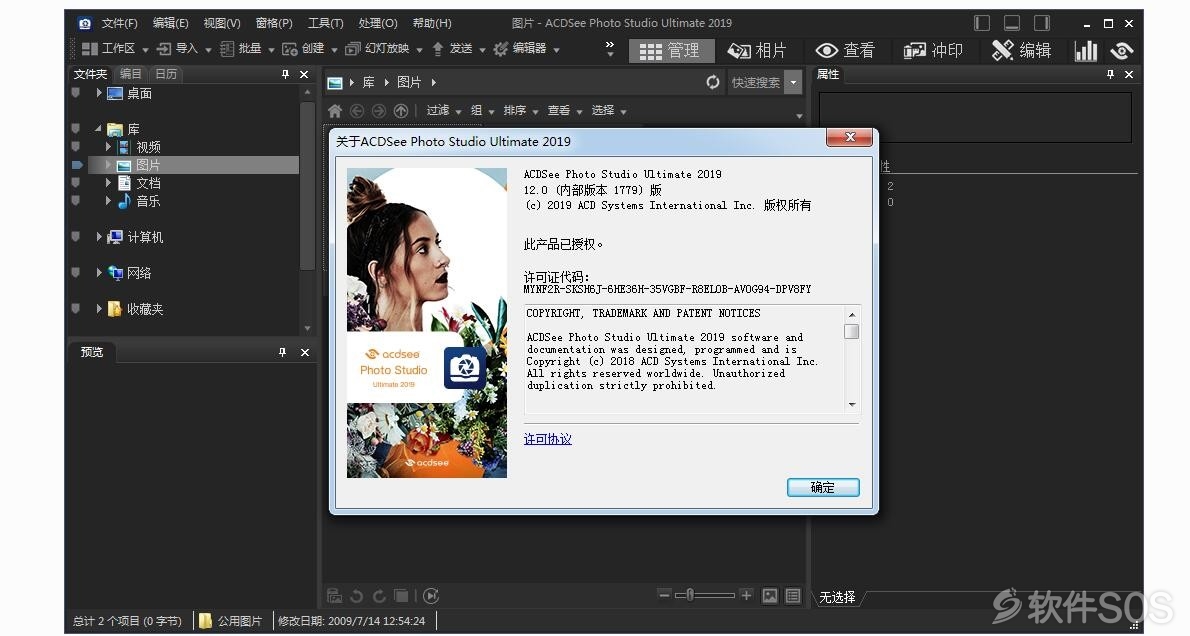Open the 视图(V) menu

[x=222, y=24]
